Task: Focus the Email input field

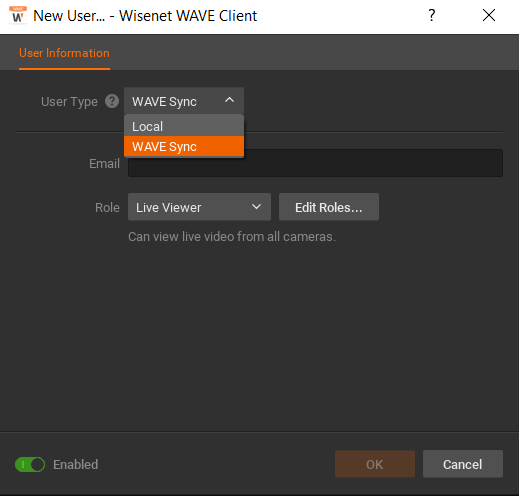Action: pos(315,163)
